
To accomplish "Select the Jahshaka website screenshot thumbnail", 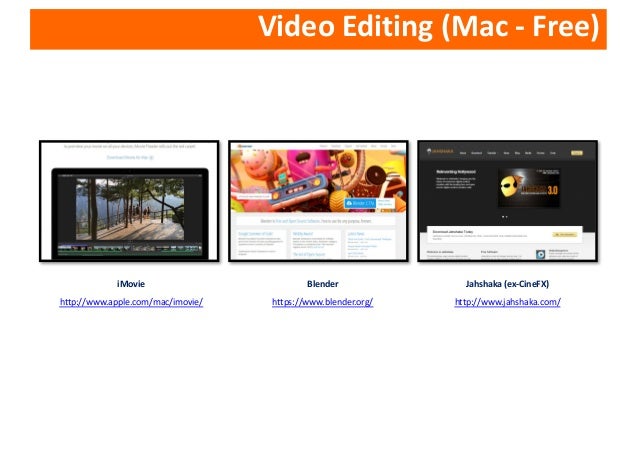I will tap(507, 201).
